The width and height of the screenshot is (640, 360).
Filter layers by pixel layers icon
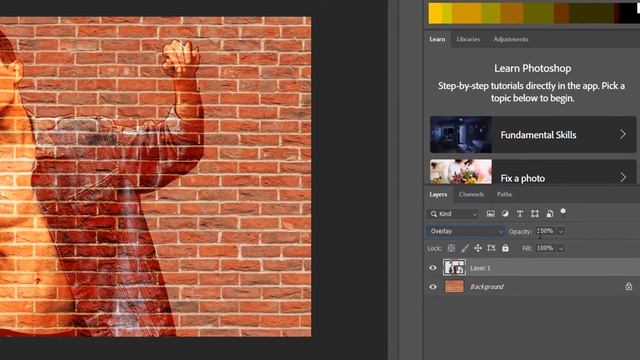pyautogui.click(x=490, y=213)
